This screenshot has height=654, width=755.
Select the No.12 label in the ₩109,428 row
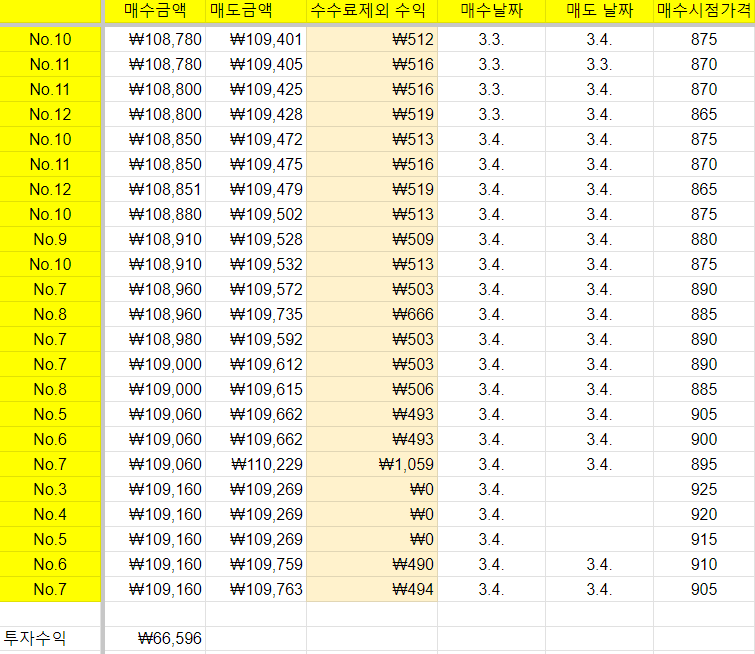click(x=50, y=115)
